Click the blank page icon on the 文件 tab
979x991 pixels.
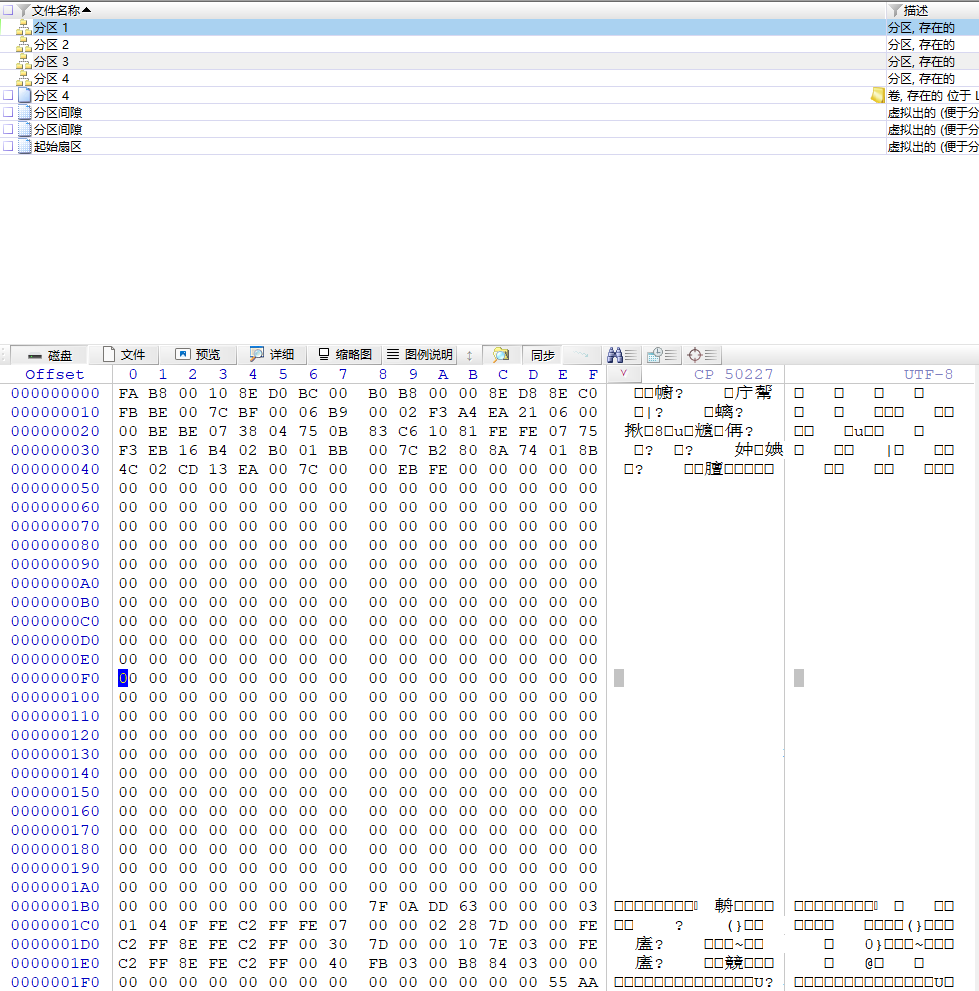(109, 354)
